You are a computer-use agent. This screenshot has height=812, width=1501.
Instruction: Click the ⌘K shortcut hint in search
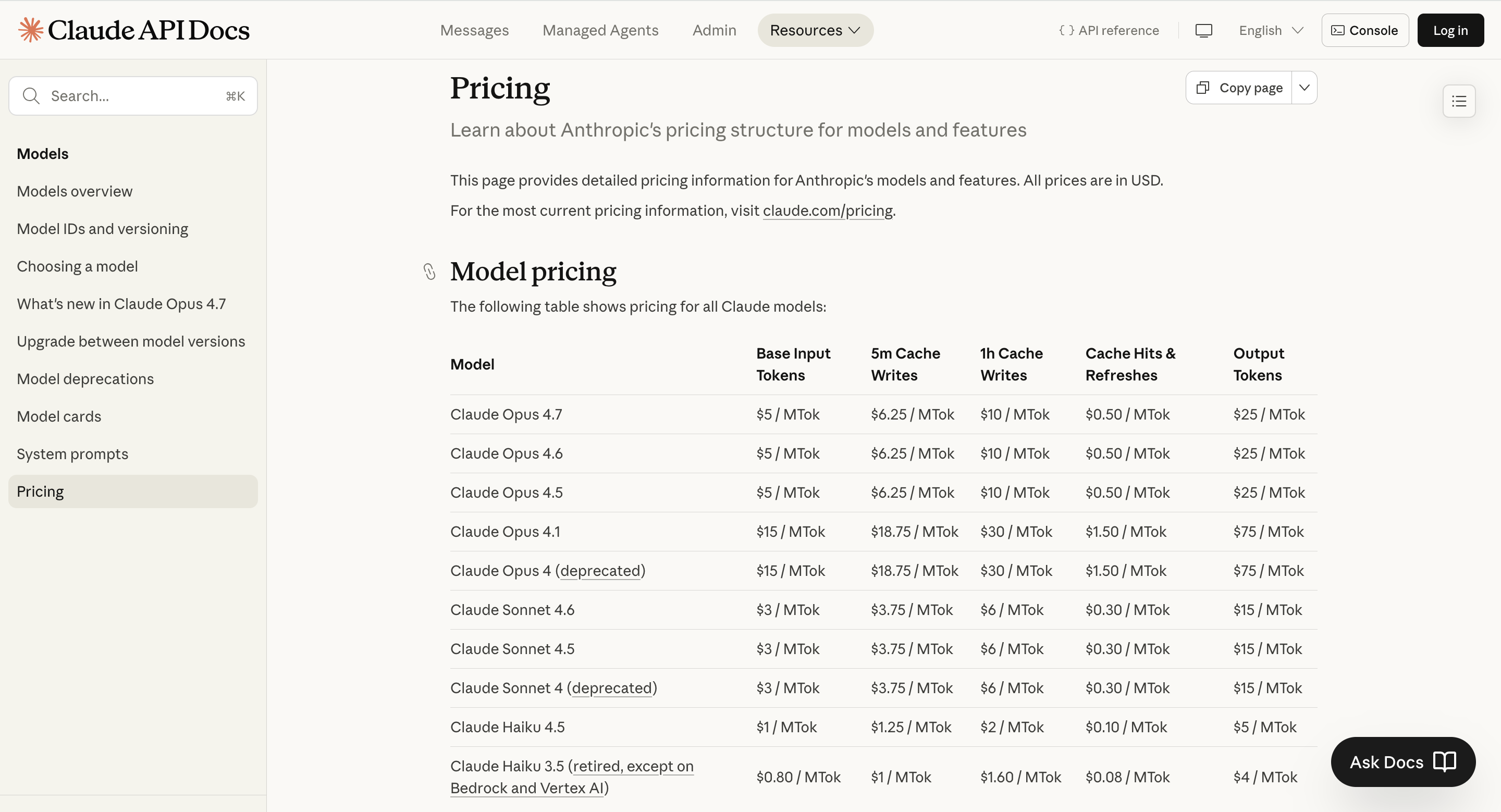236,96
